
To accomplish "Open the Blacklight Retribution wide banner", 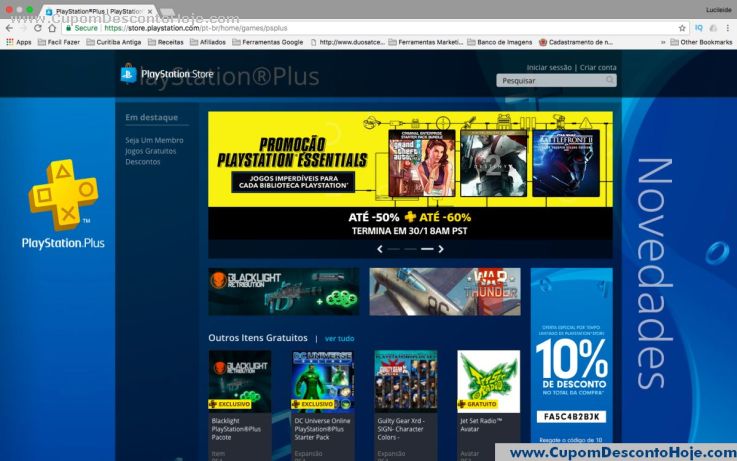I will pos(283,292).
